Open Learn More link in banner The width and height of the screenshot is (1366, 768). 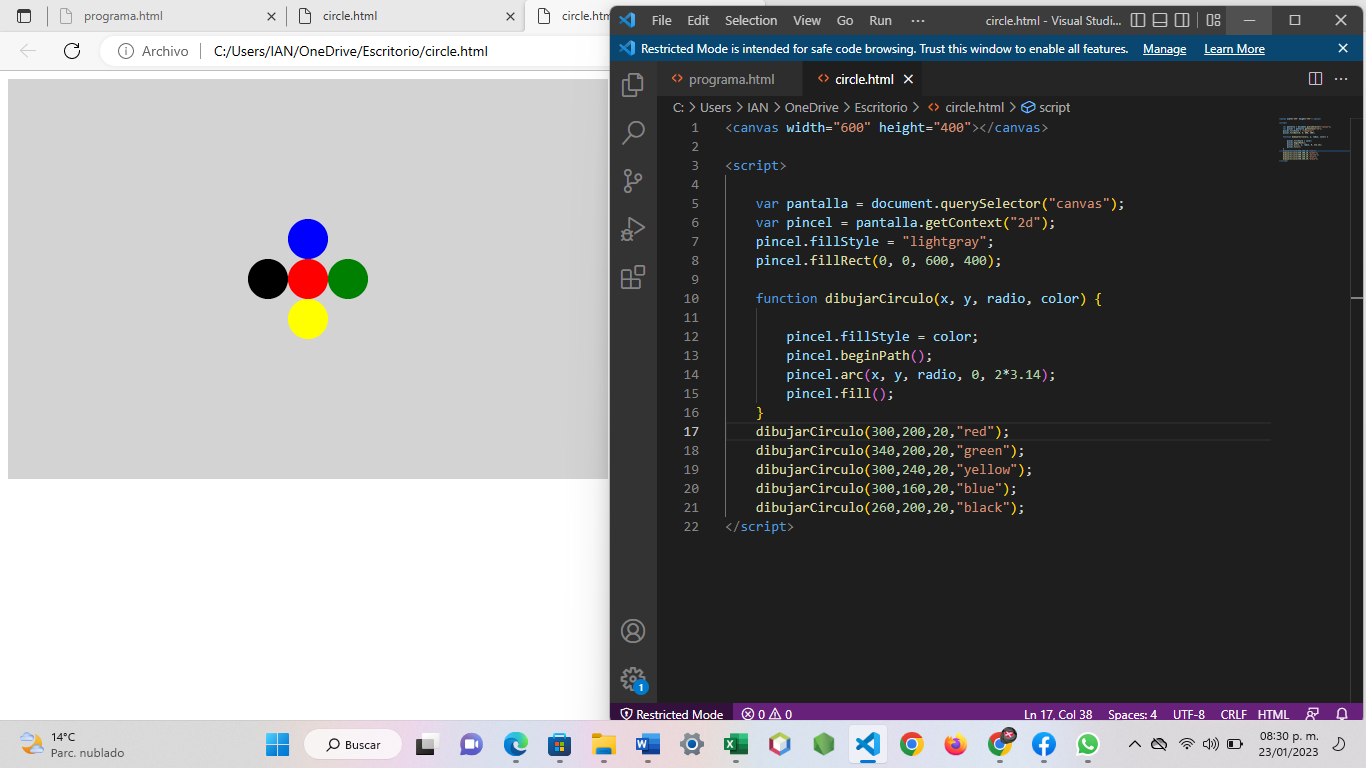(x=1234, y=49)
